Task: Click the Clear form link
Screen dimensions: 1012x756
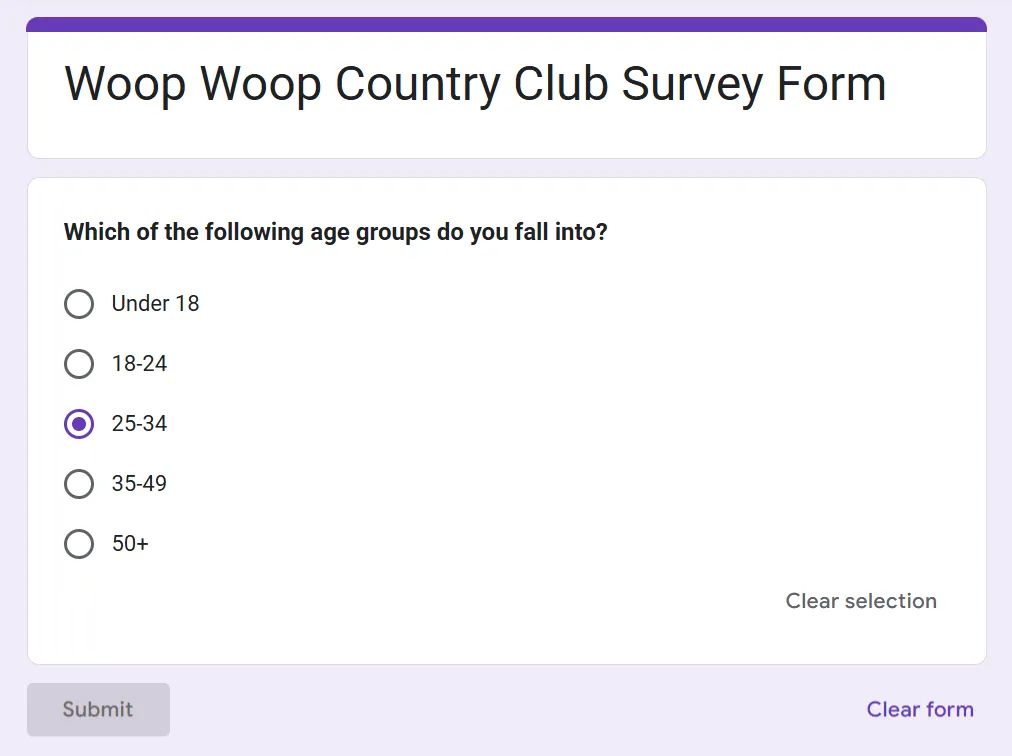Action: click(x=919, y=709)
